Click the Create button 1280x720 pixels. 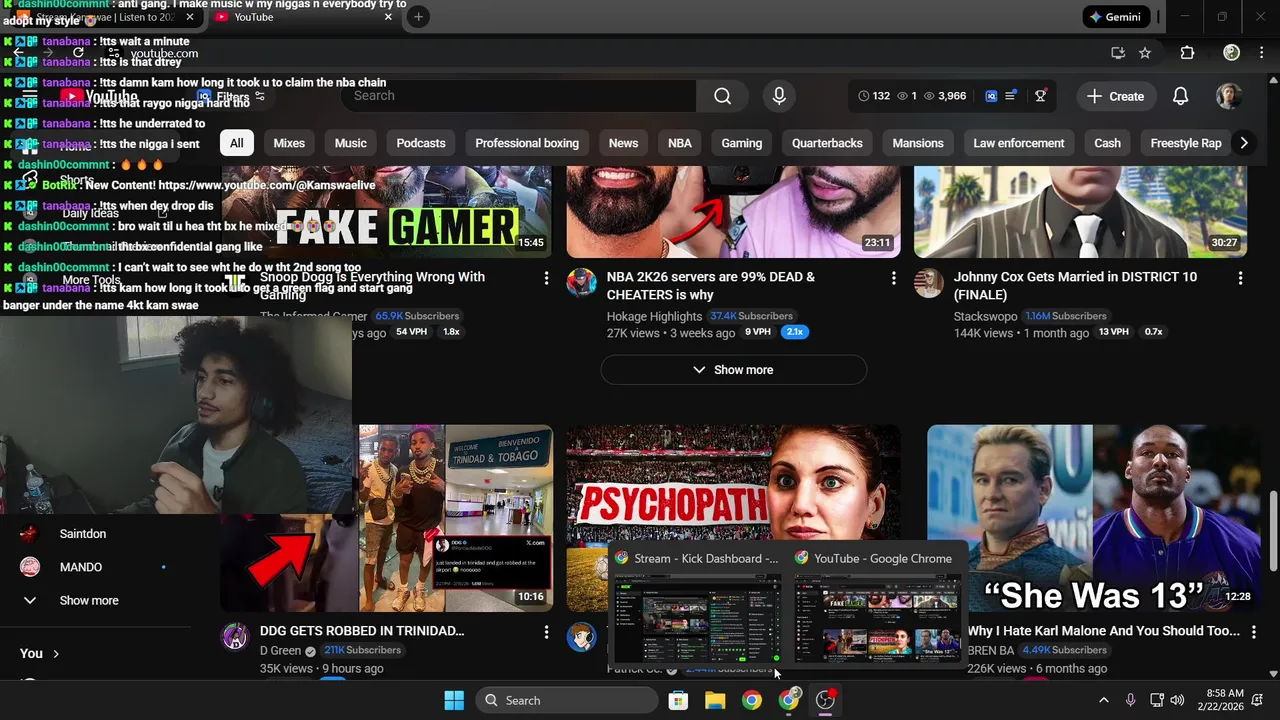tap(1115, 96)
